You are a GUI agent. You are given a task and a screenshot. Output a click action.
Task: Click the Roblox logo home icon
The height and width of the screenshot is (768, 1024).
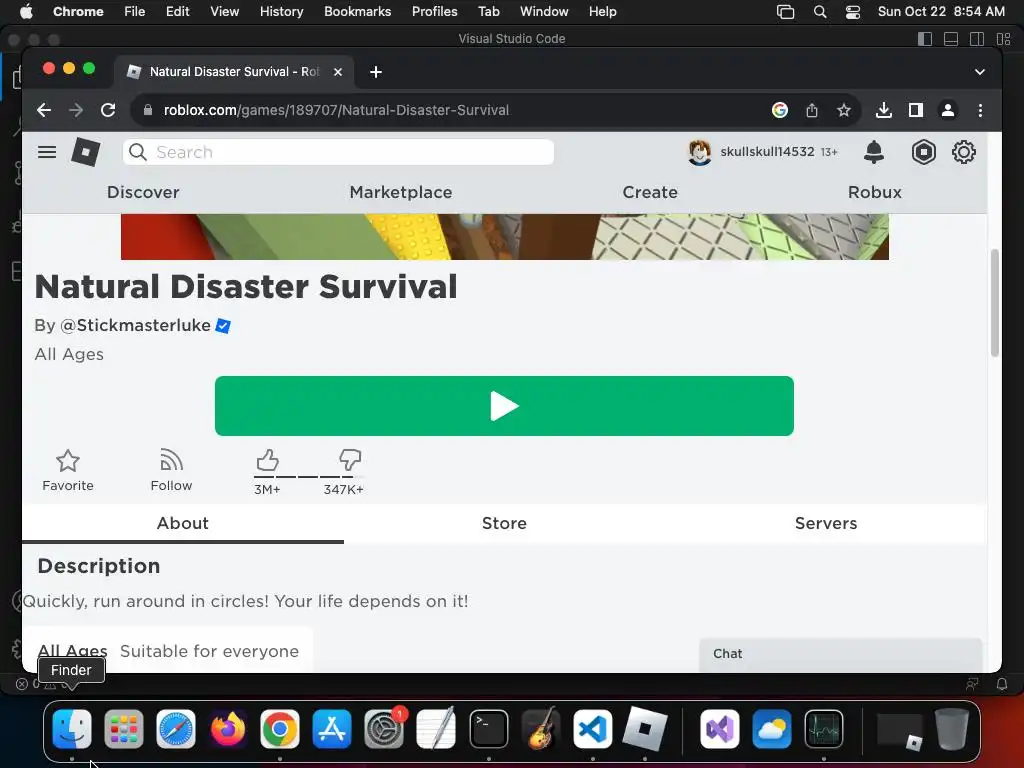[x=86, y=152]
